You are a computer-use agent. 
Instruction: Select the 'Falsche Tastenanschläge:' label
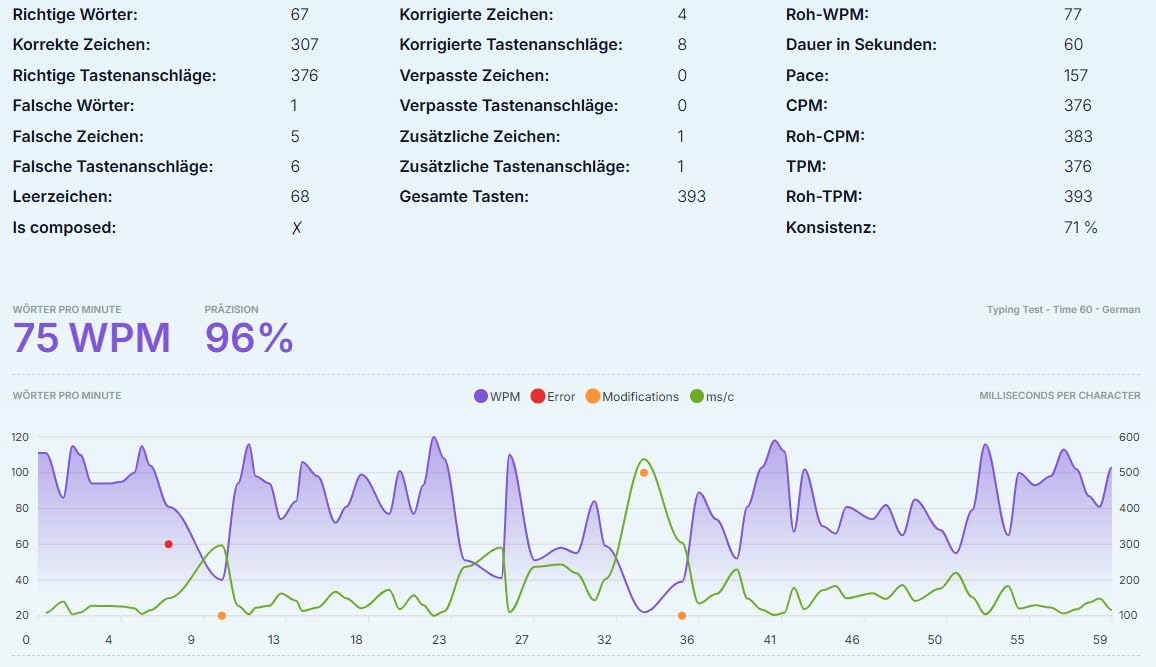click(x=113, y=167)
